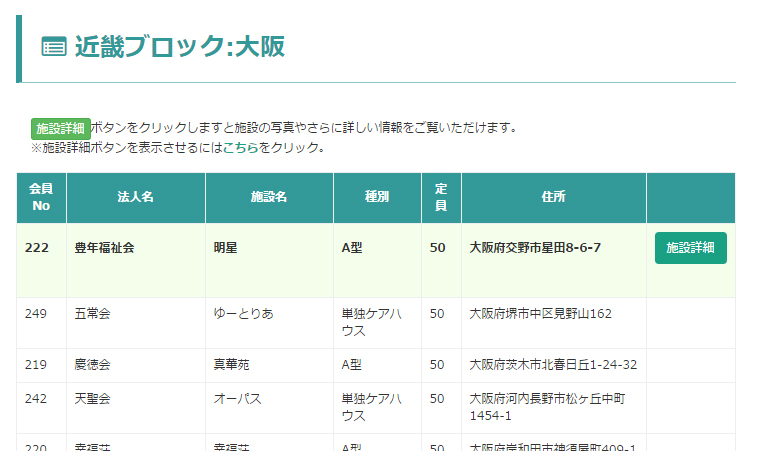Select address 大阪府交野市星田8-6-7

535,248
